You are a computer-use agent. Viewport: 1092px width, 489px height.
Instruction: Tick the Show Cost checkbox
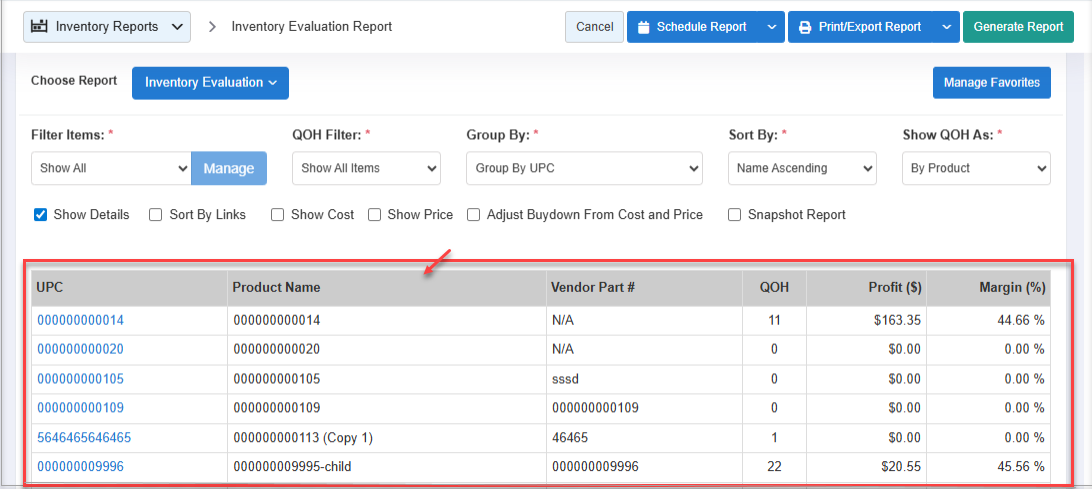pyautogui.click(x=278, y=215)
